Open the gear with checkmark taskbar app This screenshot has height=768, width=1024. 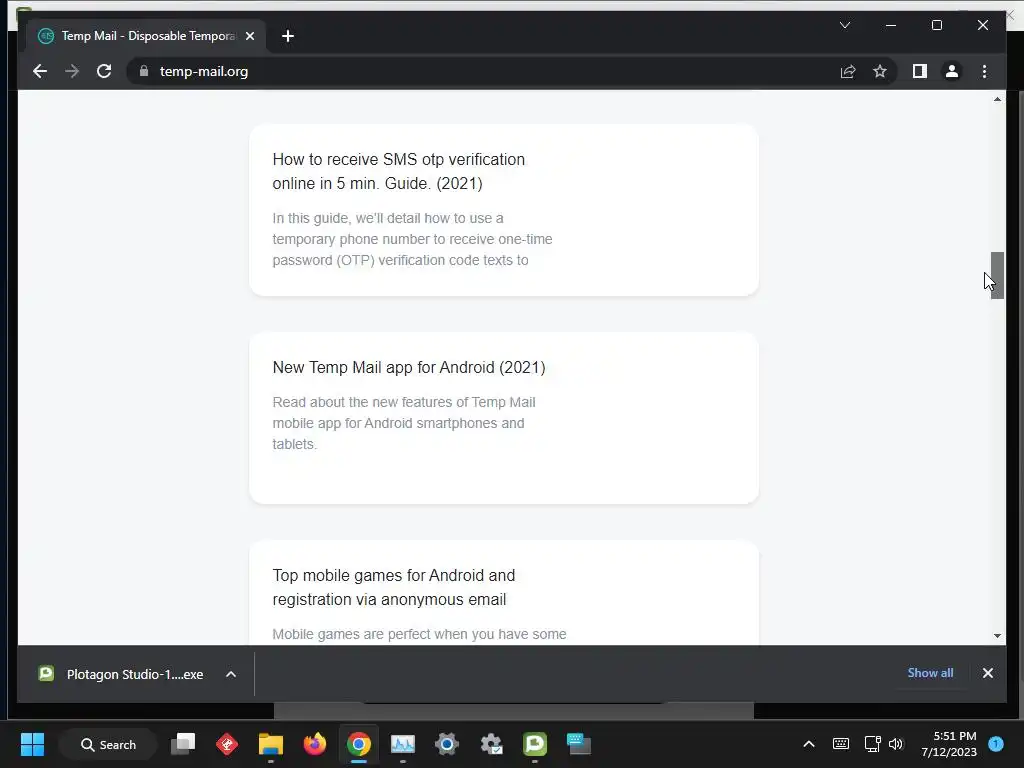tap(491, 744)
